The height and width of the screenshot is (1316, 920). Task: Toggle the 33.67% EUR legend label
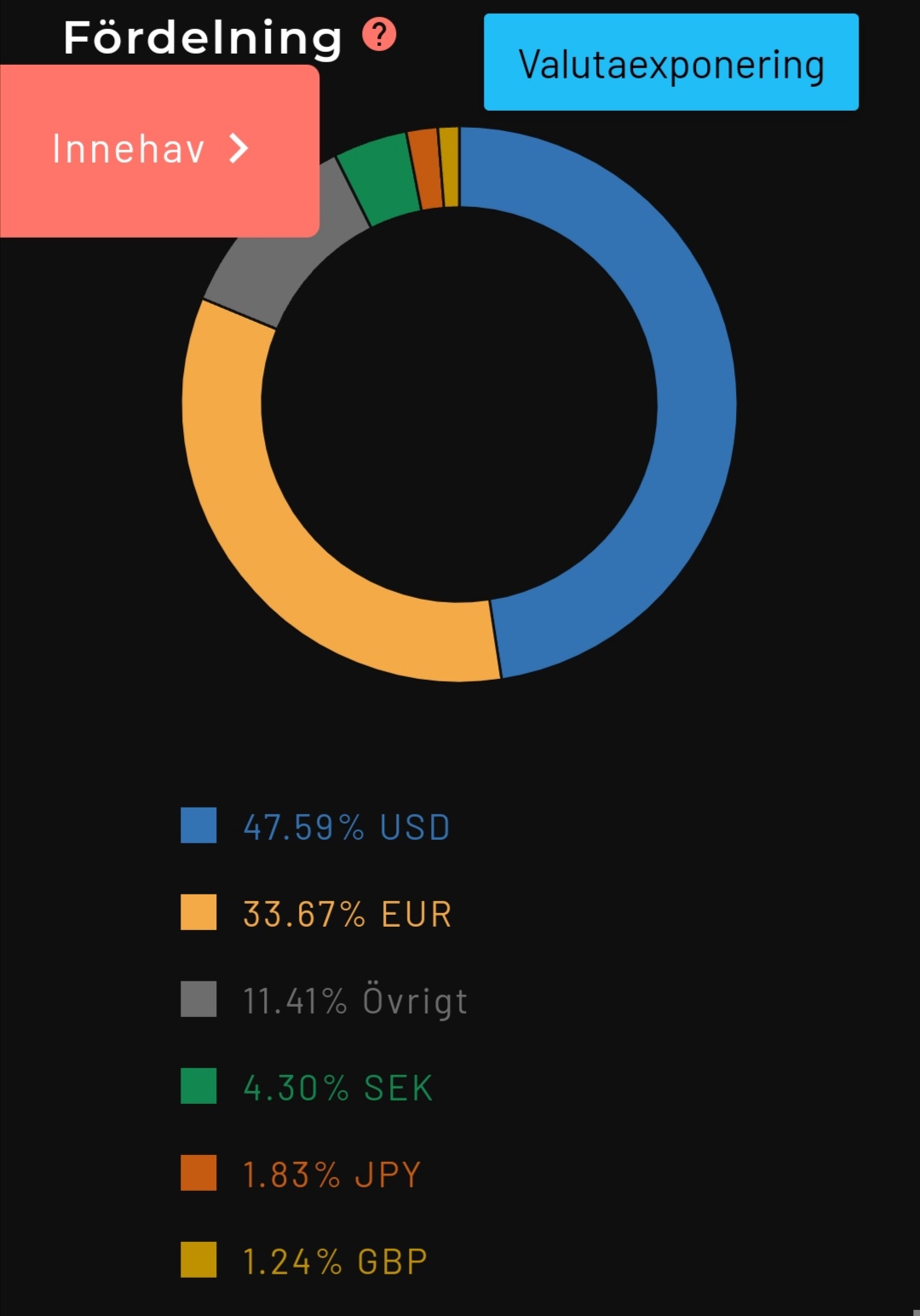pyautogui.click(x=348, y=914)
